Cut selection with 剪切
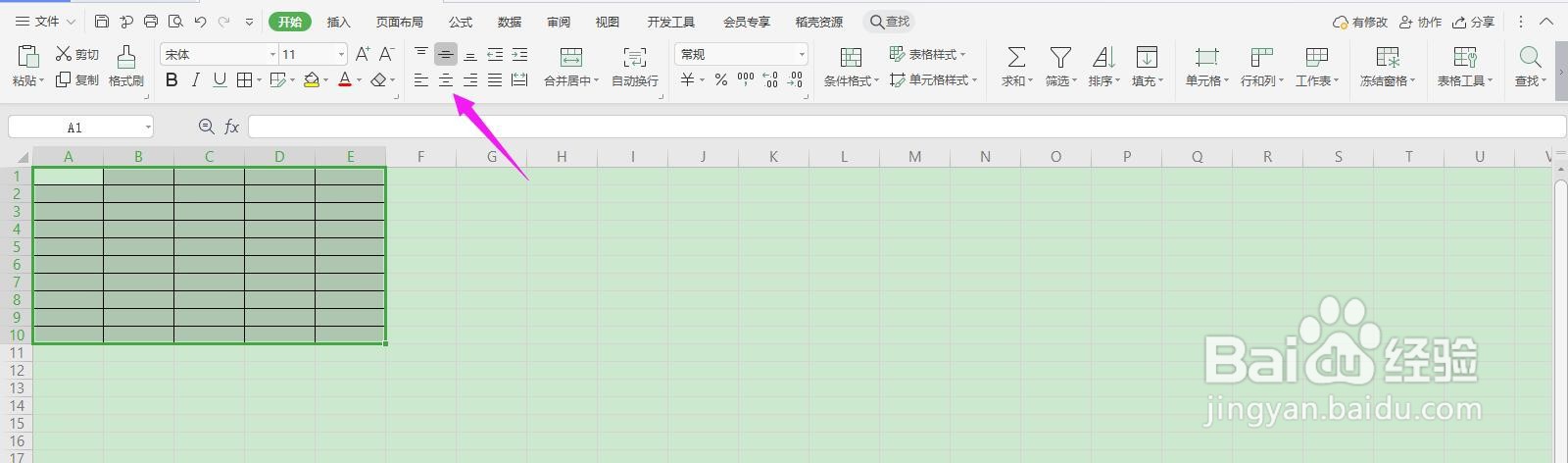Image resolution: width=1568 pixels, height=463 pixels. (77, 54)
